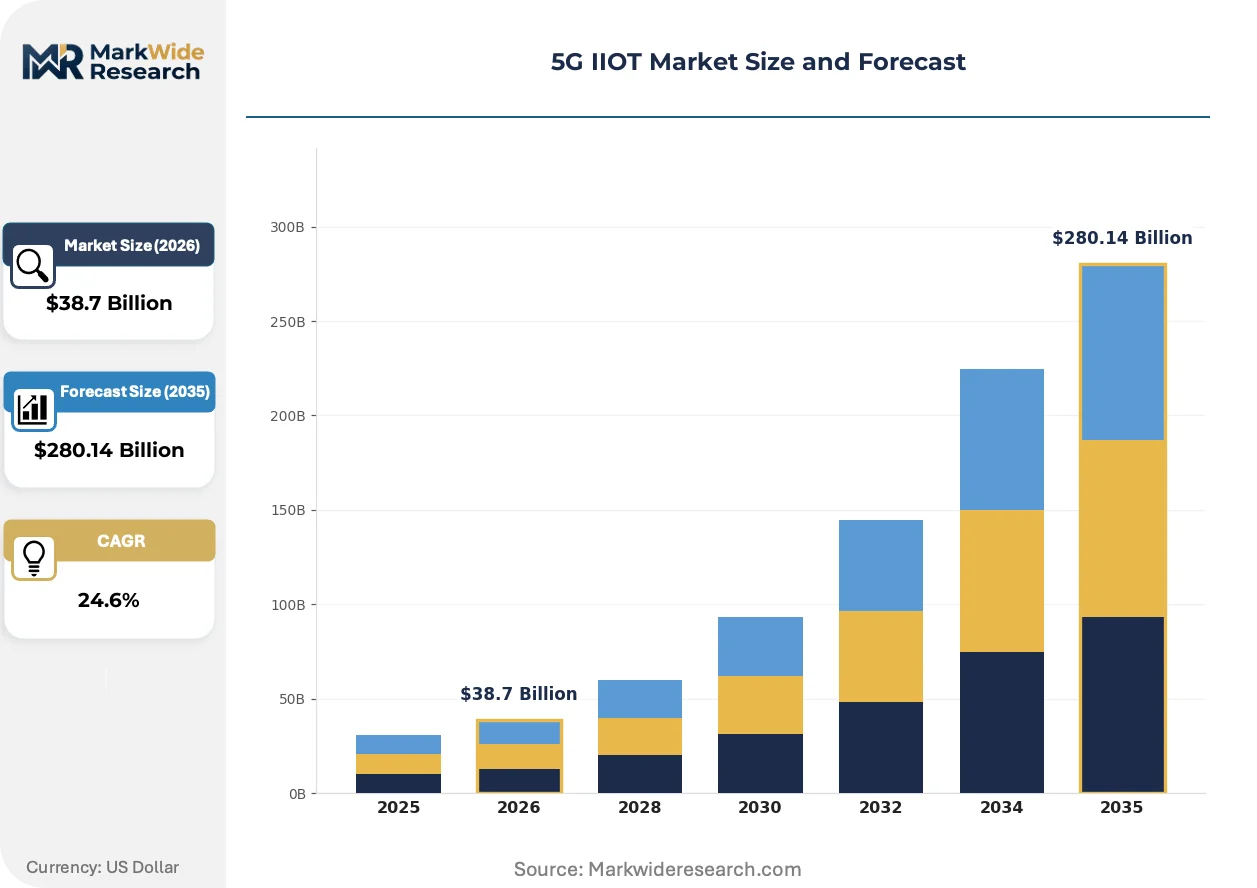The width and height of the screenshot is (1257, 888).
Task: Click the 2030 bar's light blue segment
Action: [x=760, y=646]
